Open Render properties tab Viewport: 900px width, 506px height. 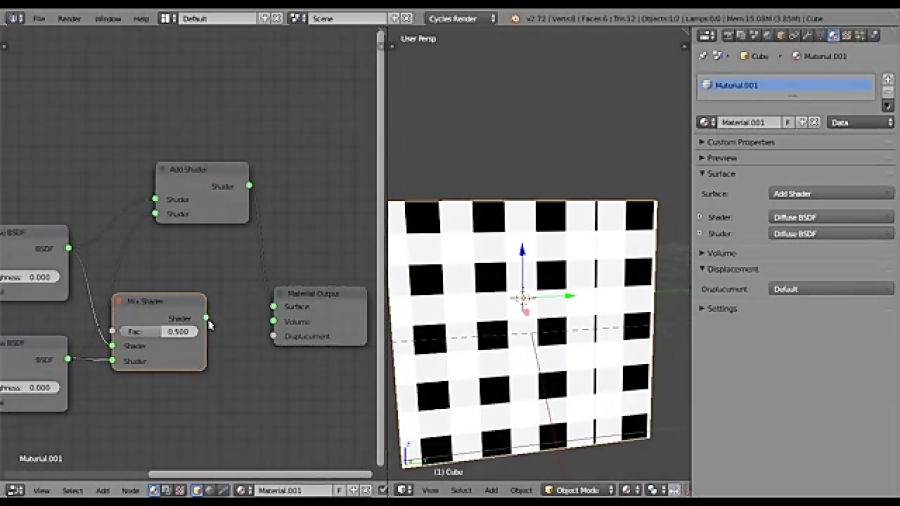click(x=728, y=36)
